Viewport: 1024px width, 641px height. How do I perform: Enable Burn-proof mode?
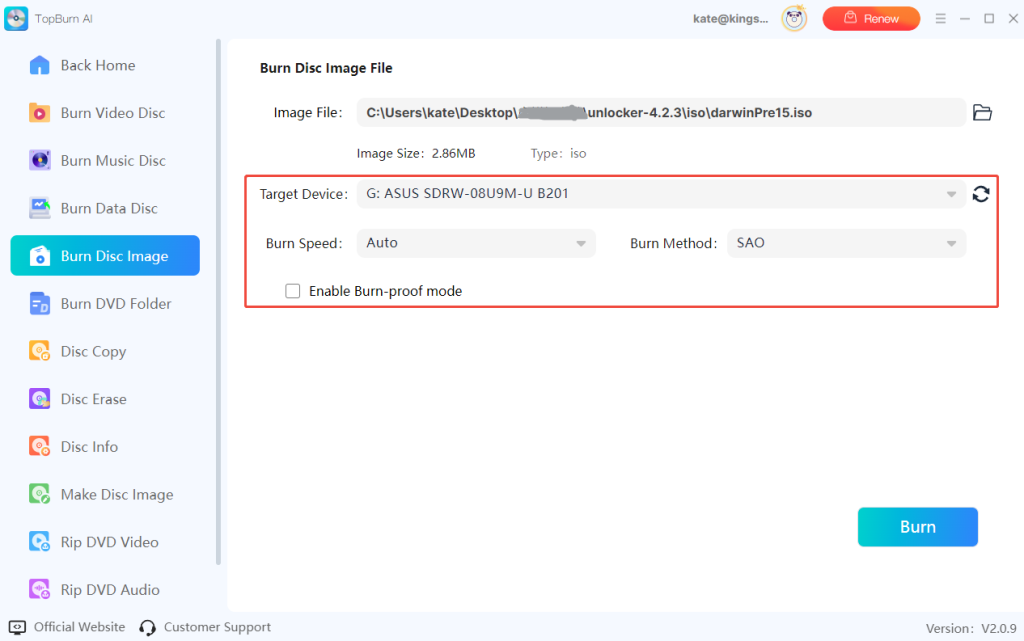pyautogui.click(x=292, y=291)
